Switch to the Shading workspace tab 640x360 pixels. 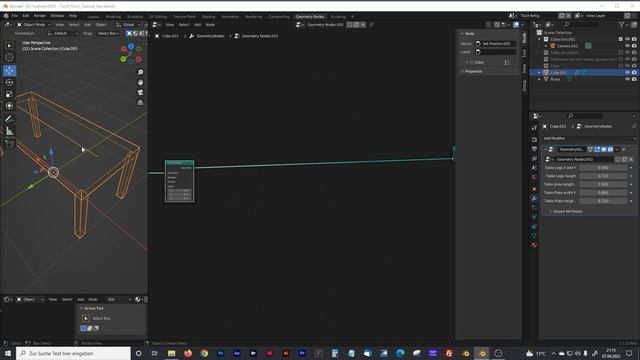tap(209, 17)
